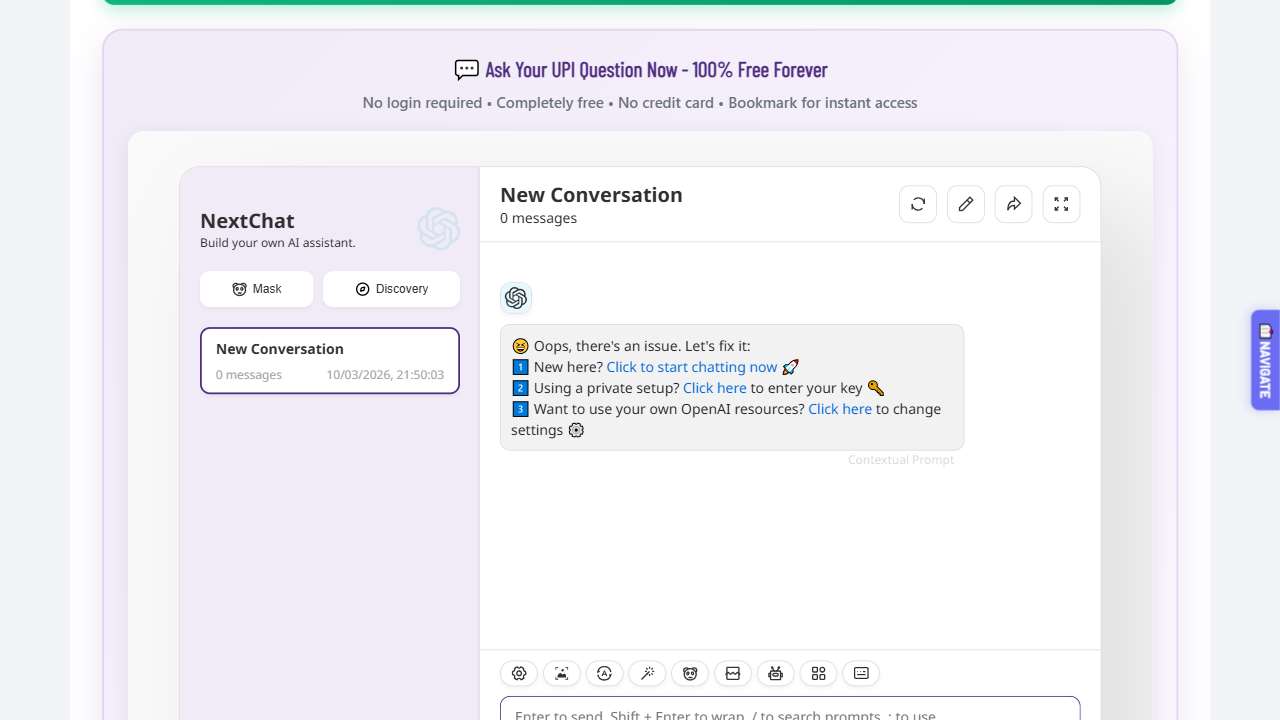Open plugins with the four-squares grid icon

818,674
